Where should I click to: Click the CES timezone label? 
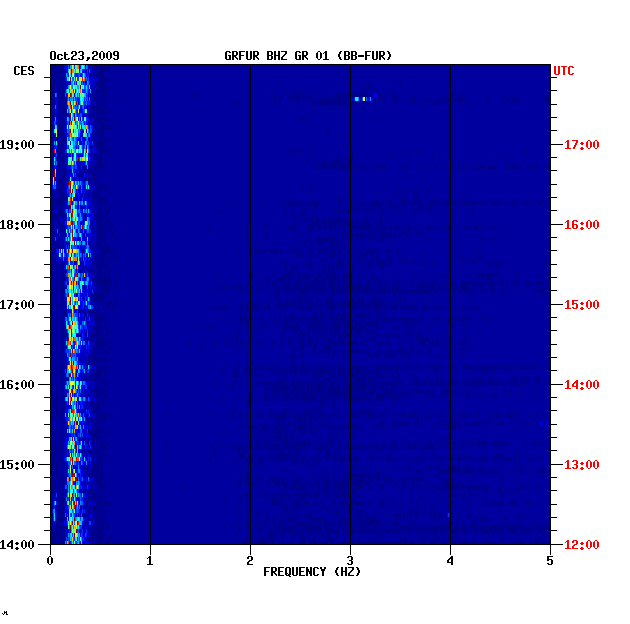[x=24, y=71]
